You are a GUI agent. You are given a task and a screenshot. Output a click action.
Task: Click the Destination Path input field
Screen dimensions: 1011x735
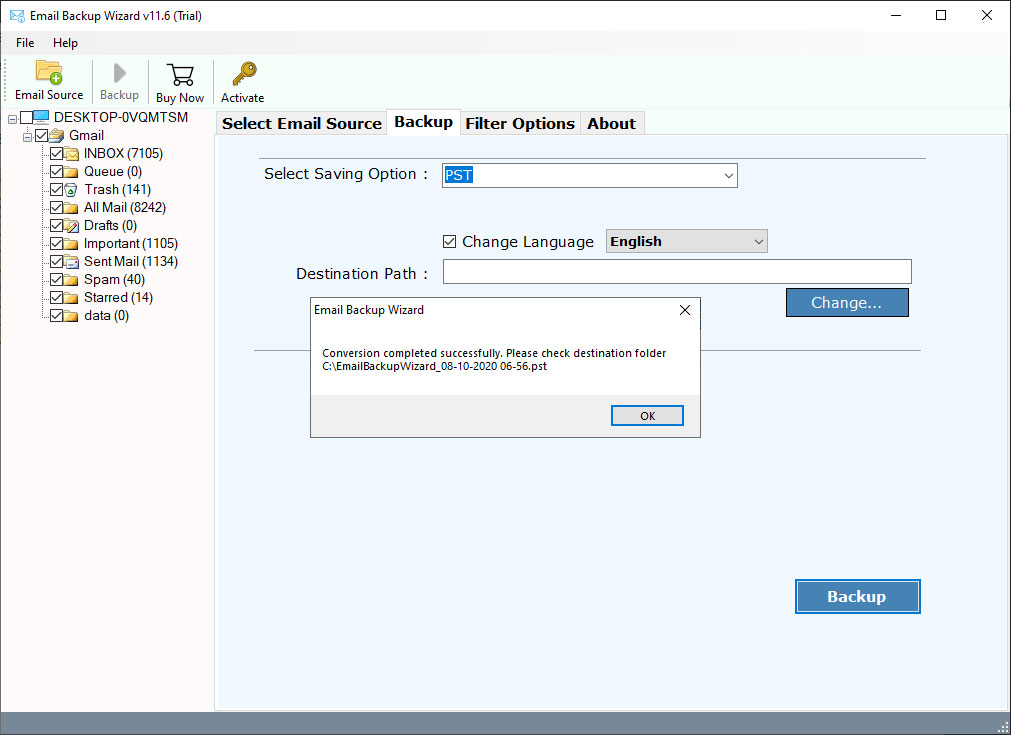677,271
